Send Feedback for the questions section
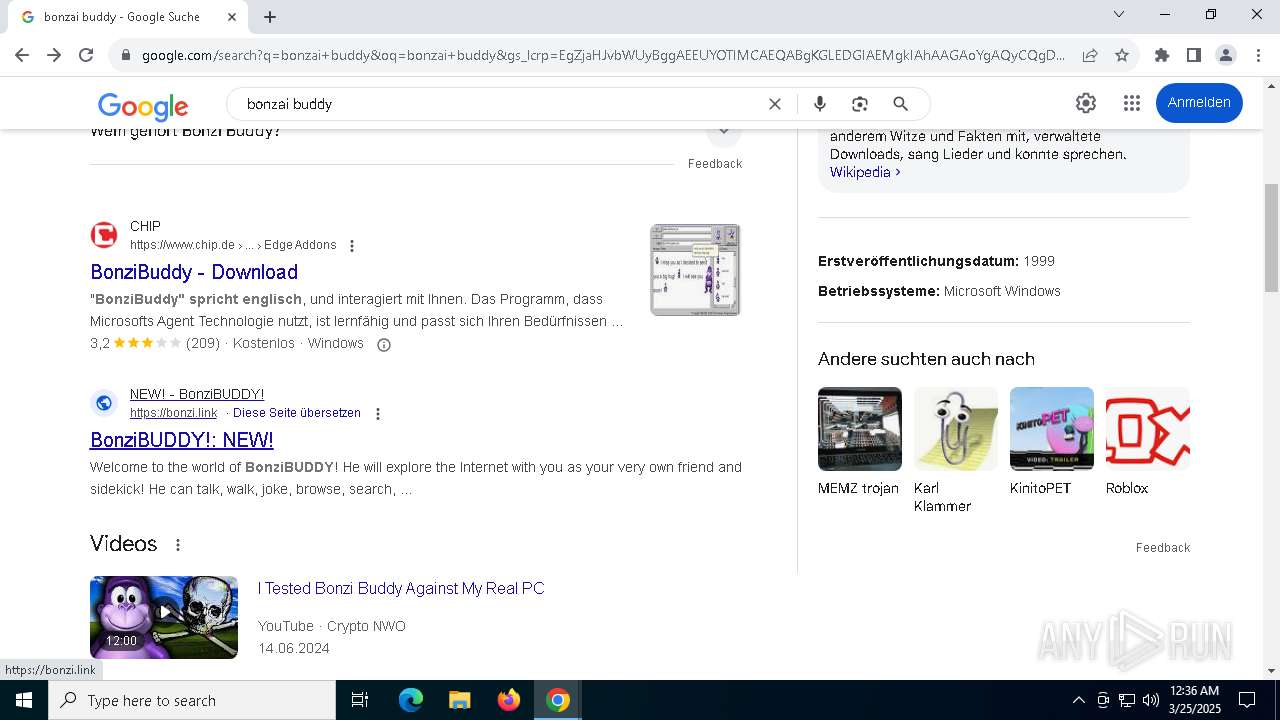This screenshot has height=720, width=1280. point(715,164)
